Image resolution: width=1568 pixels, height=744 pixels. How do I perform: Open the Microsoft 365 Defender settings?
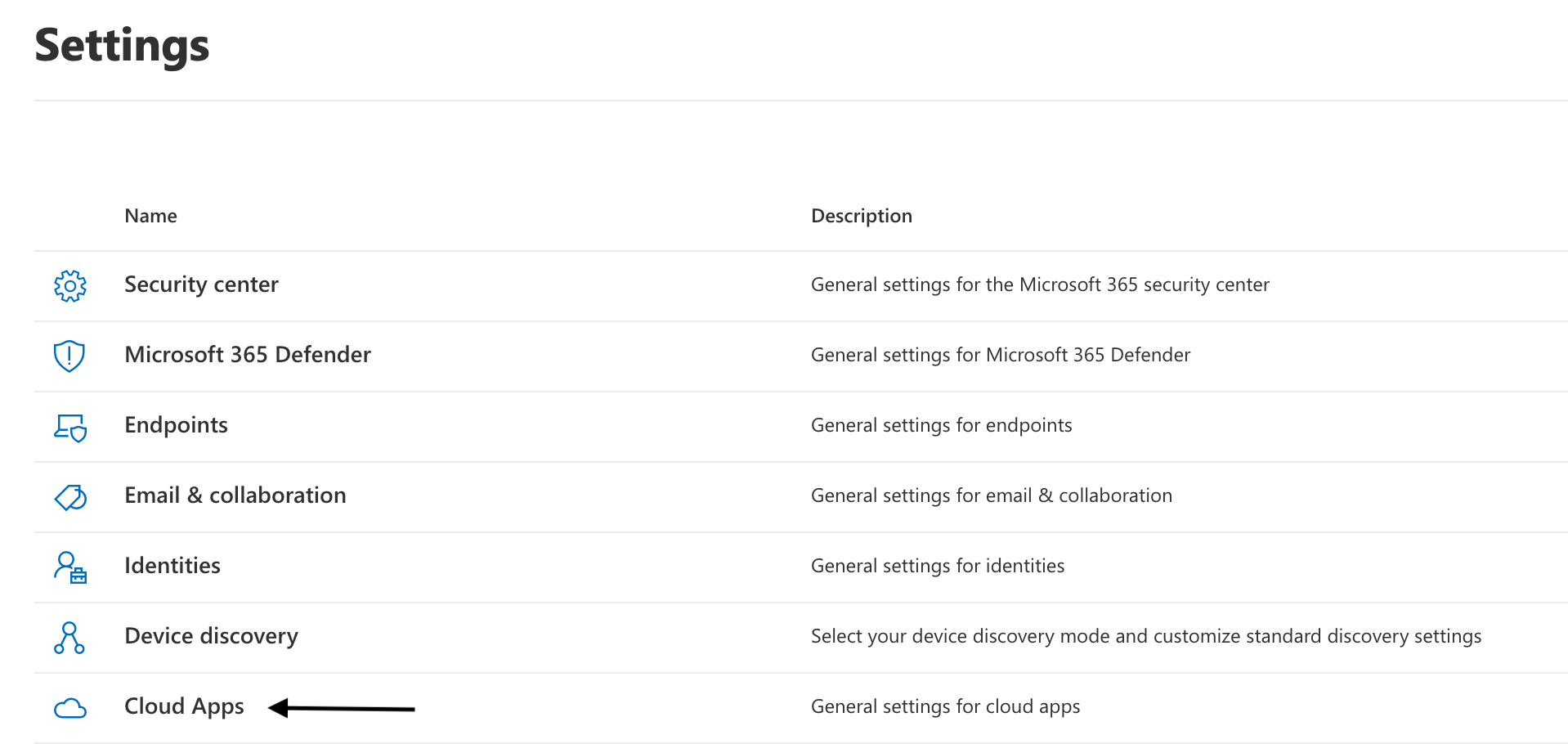[248, 355]
